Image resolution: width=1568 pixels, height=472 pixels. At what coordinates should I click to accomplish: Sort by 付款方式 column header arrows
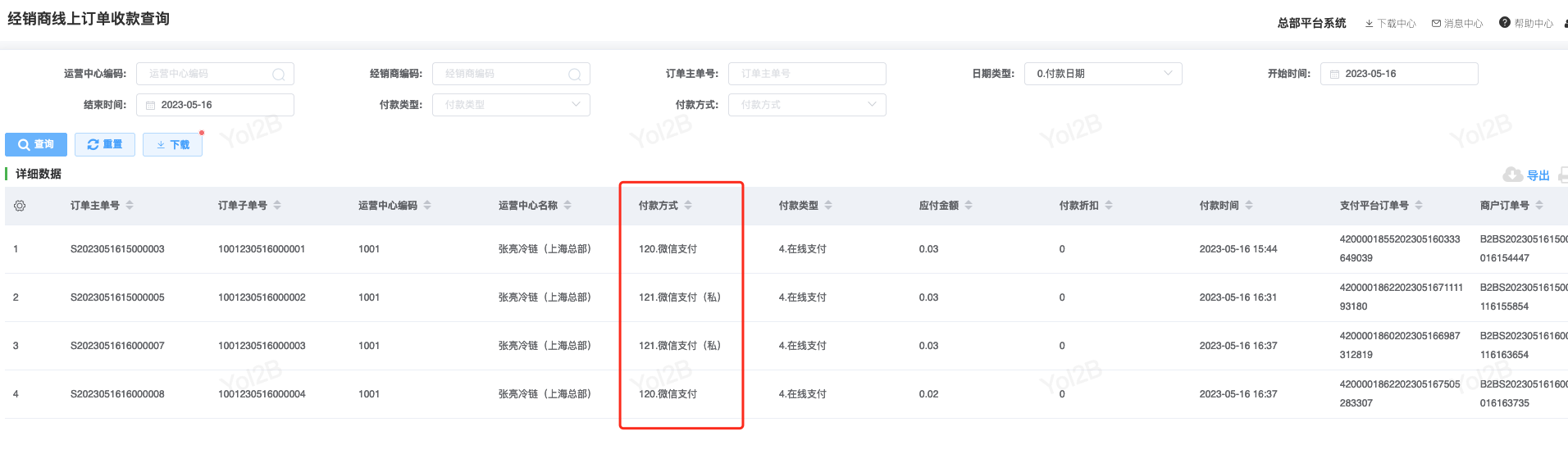(688, 206)
